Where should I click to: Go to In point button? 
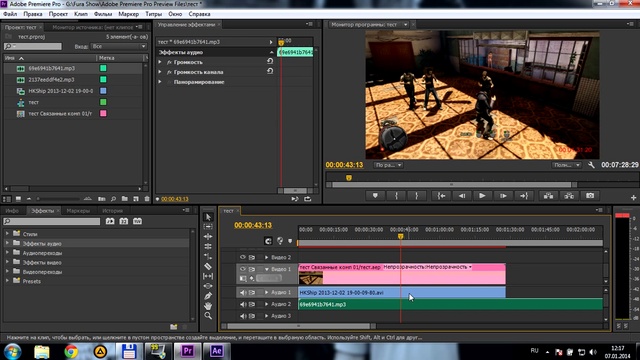441,196
